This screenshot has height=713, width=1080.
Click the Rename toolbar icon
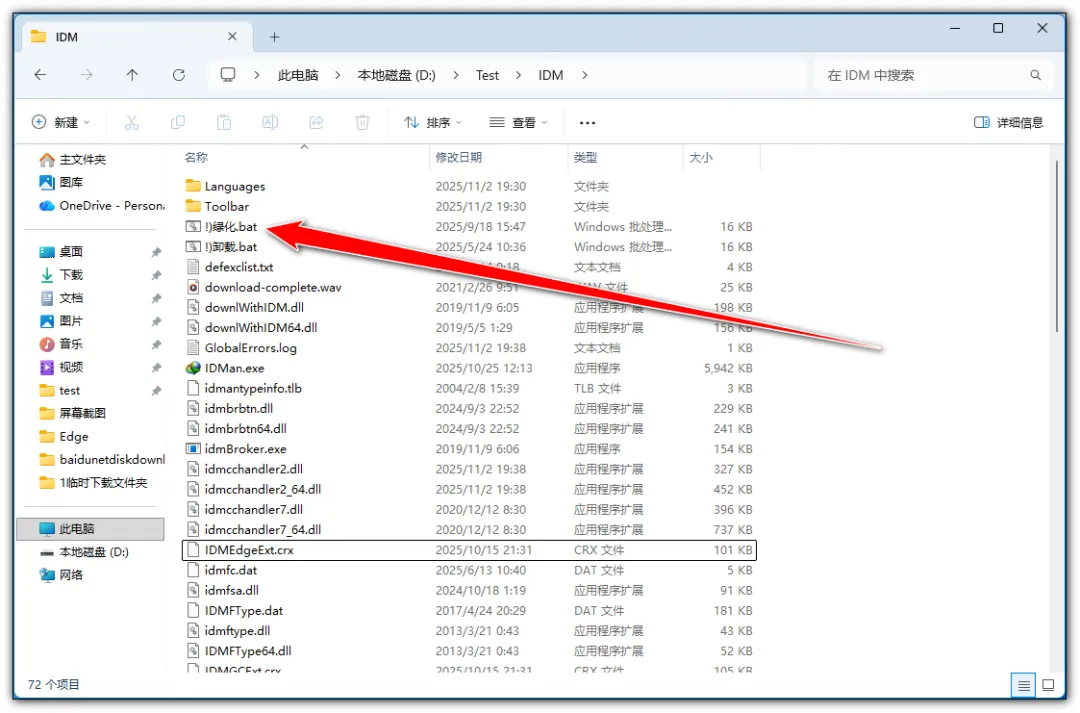tap(270, 123)
